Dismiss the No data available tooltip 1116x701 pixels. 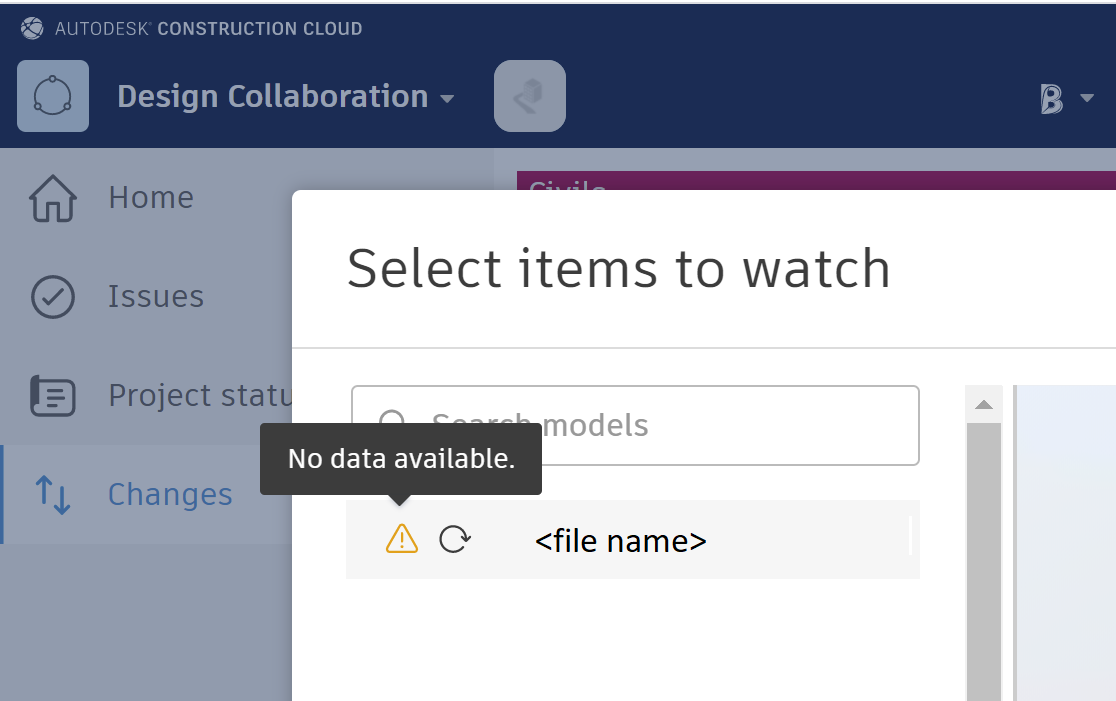pyautogui.click(x=400, y=458)
